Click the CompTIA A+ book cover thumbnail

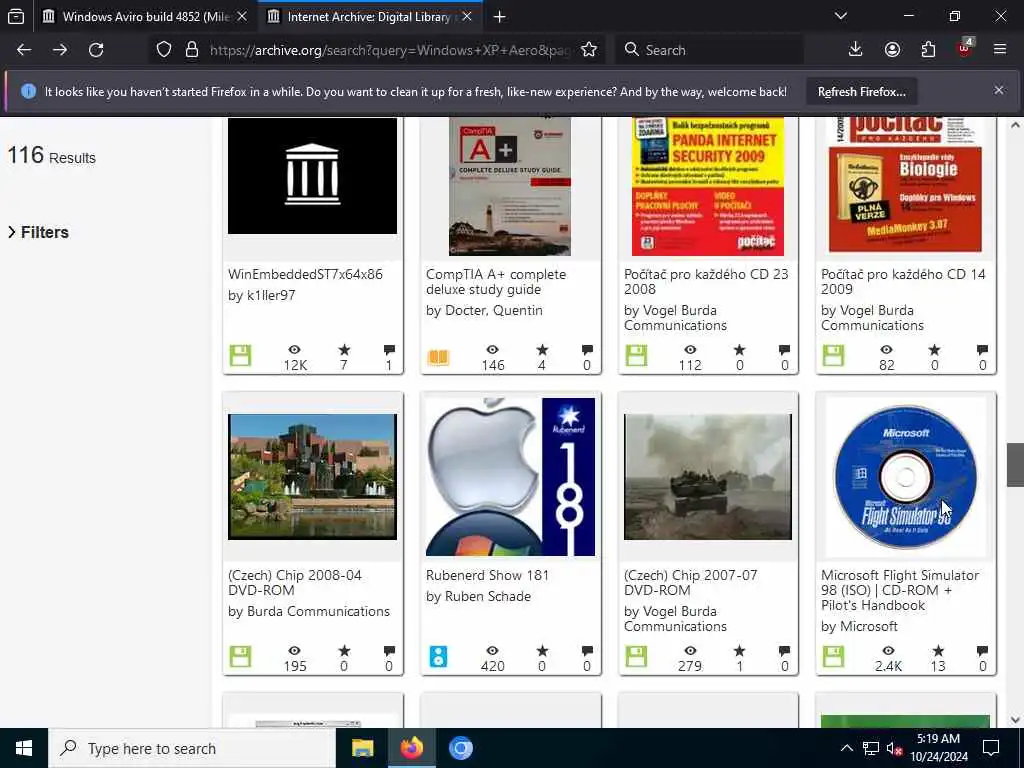coord(510,187)
